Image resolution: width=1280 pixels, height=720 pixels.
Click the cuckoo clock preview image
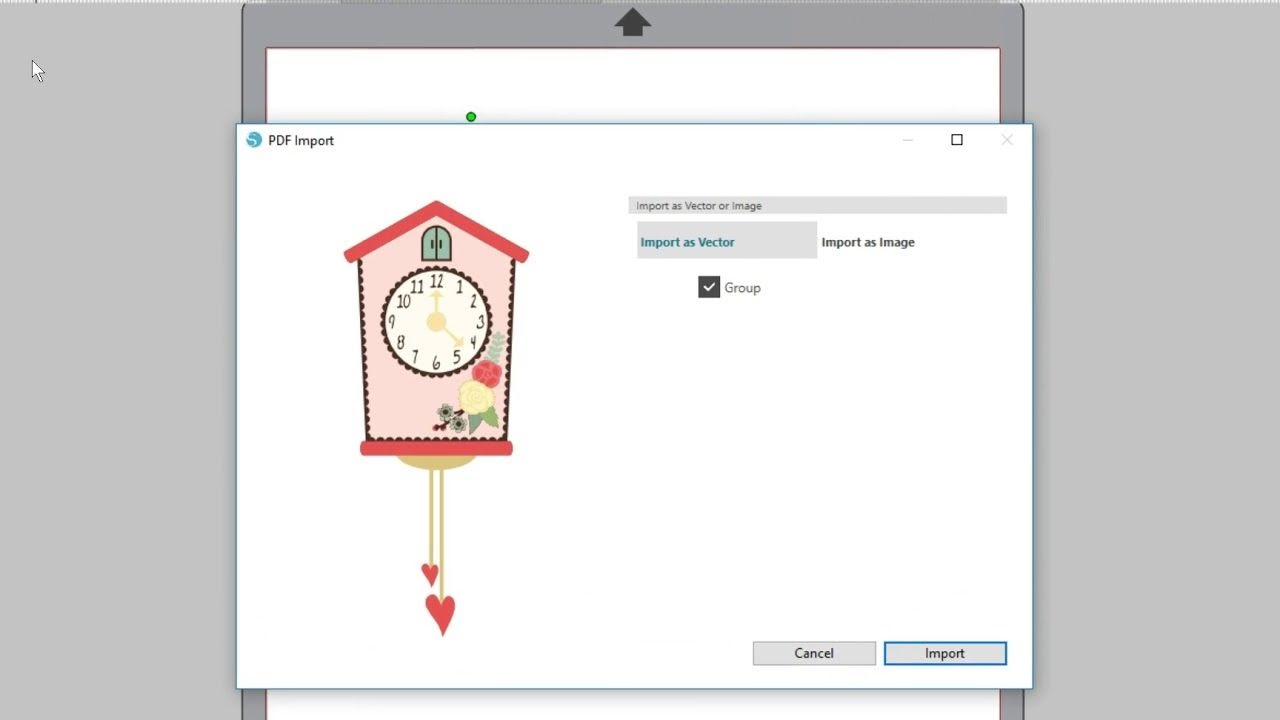pos(436,418)
